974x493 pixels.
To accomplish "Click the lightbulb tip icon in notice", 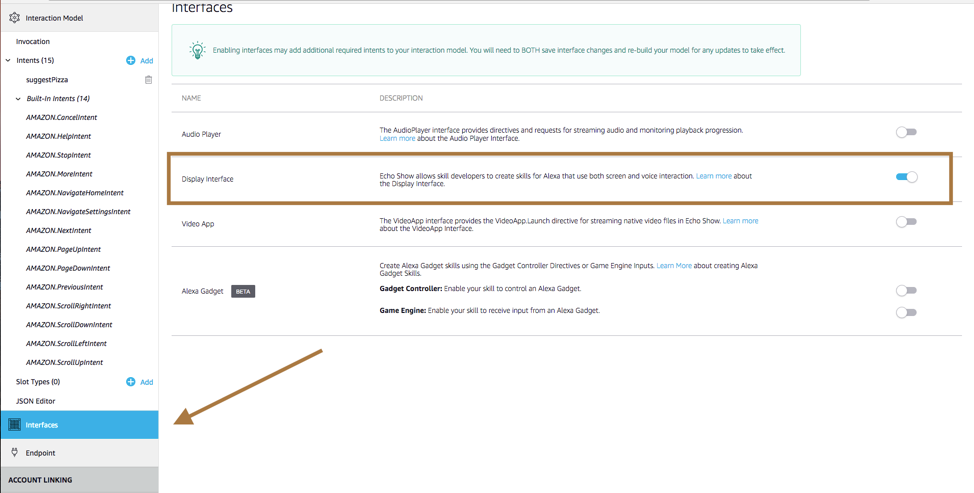I will tap(197, 50).
